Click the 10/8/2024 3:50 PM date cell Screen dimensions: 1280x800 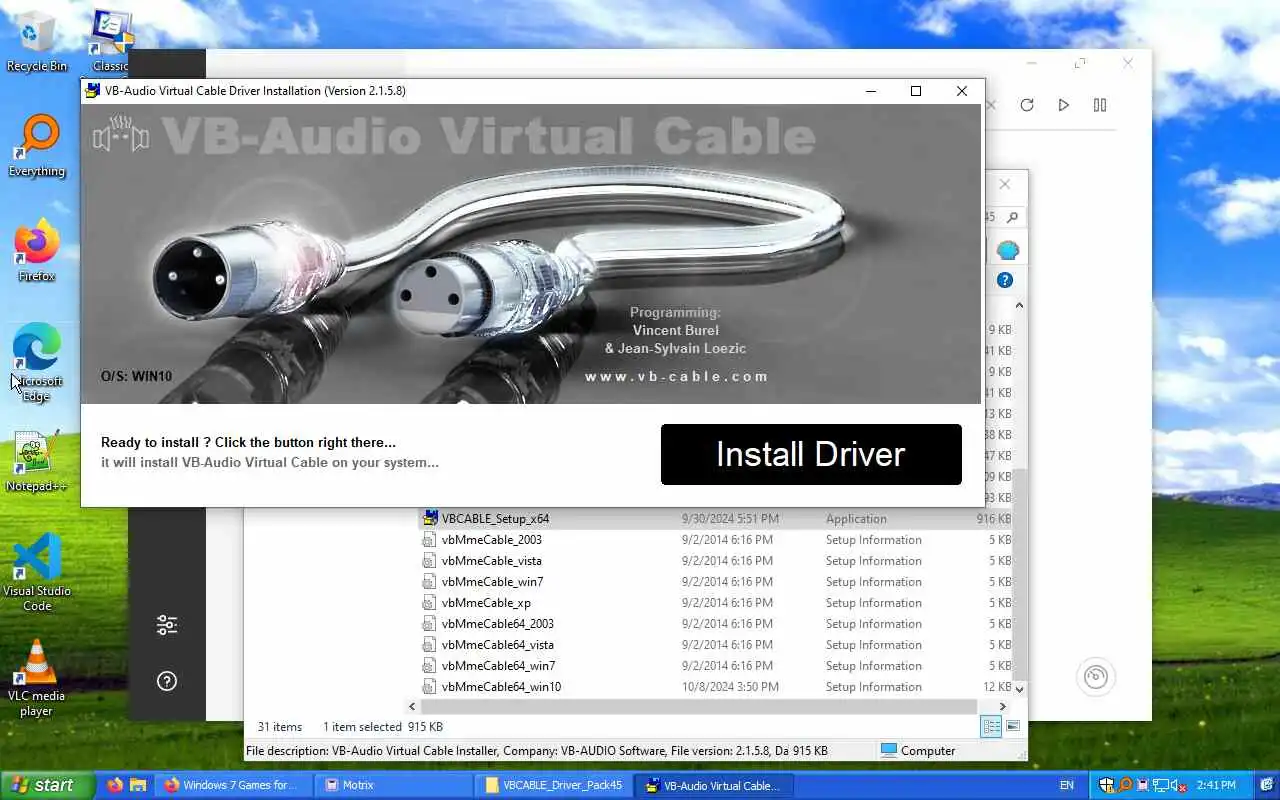coord(730,687)
